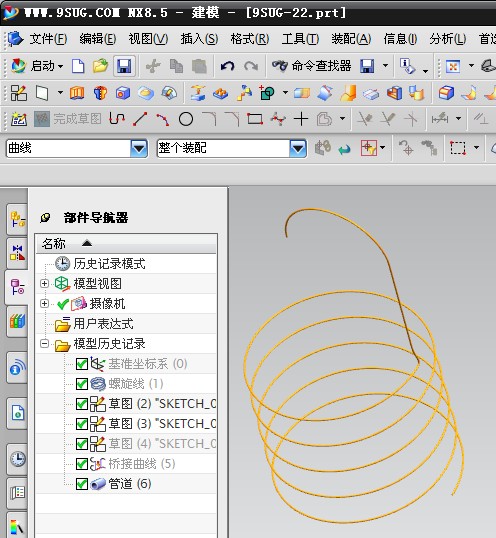Click the Fit view icon
Screen dimensions: 496x538
[x=453, y=66]
